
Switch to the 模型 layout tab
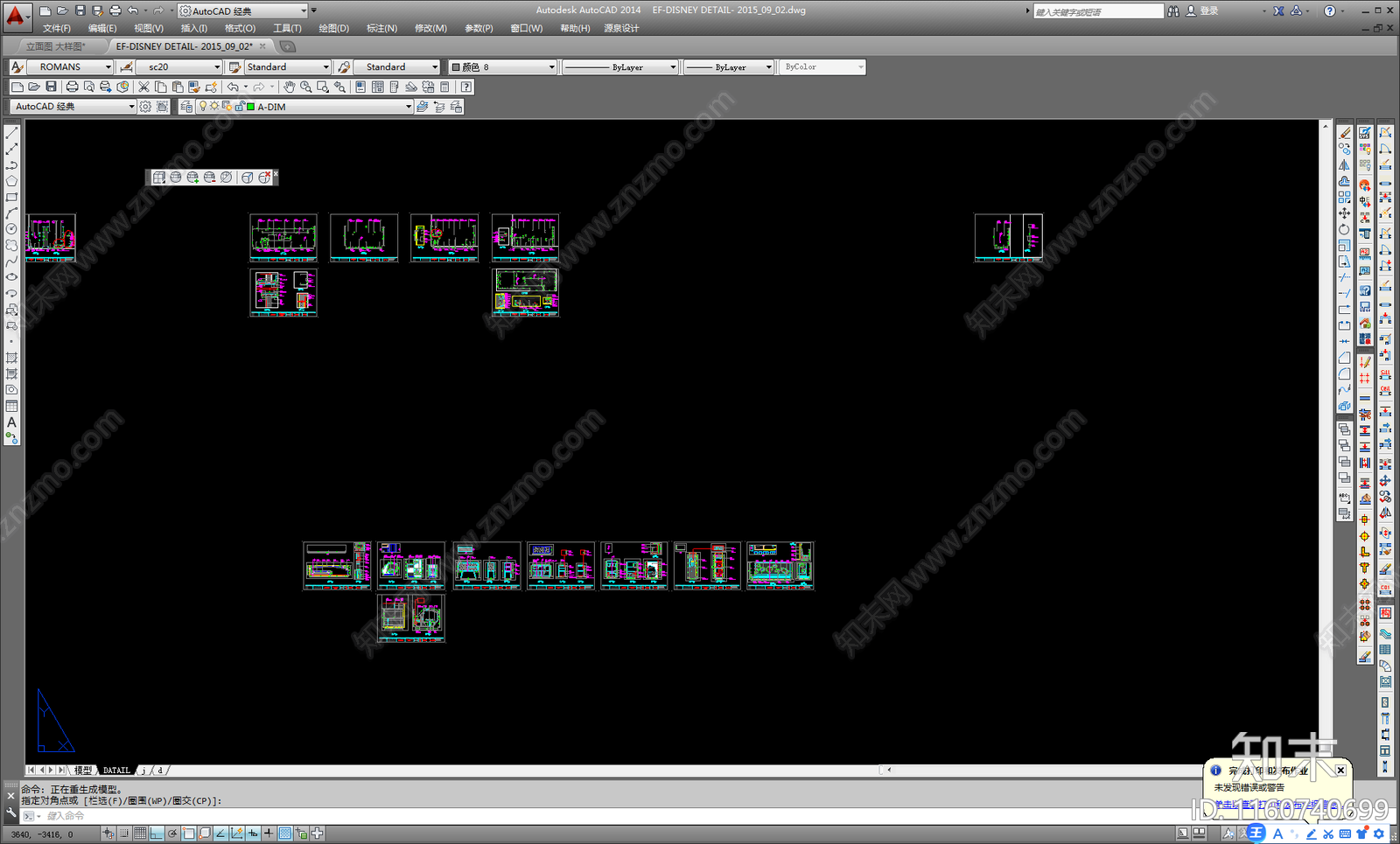click(x=83, y=771)
